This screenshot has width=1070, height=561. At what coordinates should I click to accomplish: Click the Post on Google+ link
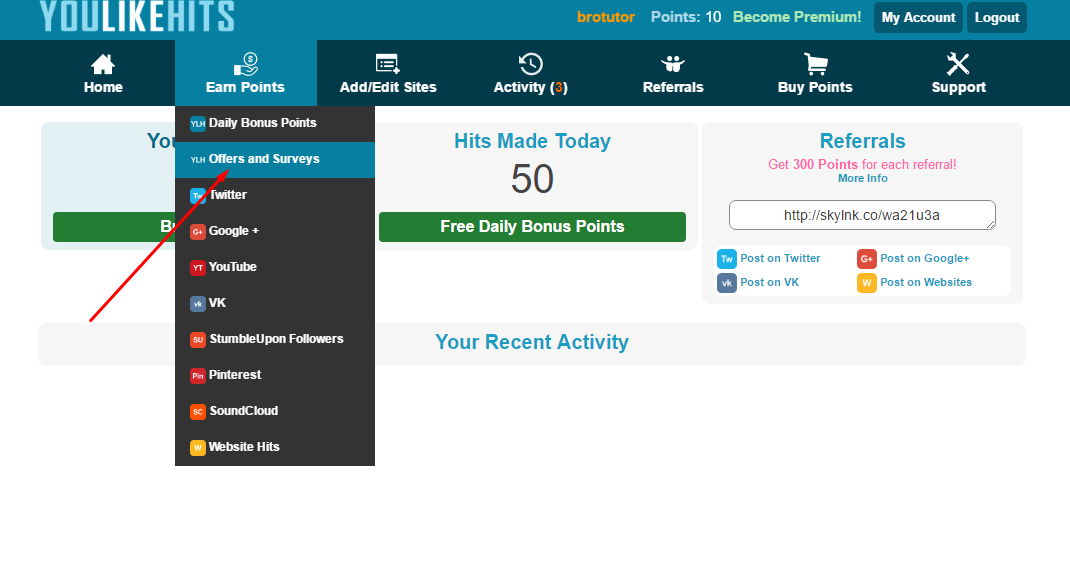[925, 259]
